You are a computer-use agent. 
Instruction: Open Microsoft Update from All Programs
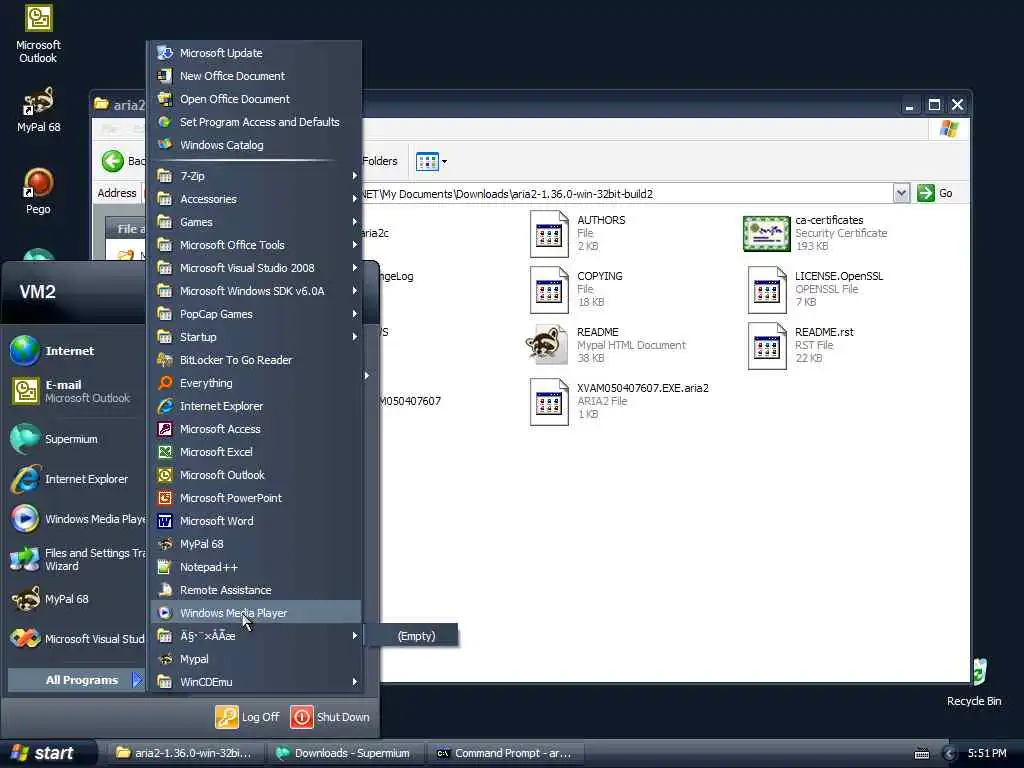[255, 53]
